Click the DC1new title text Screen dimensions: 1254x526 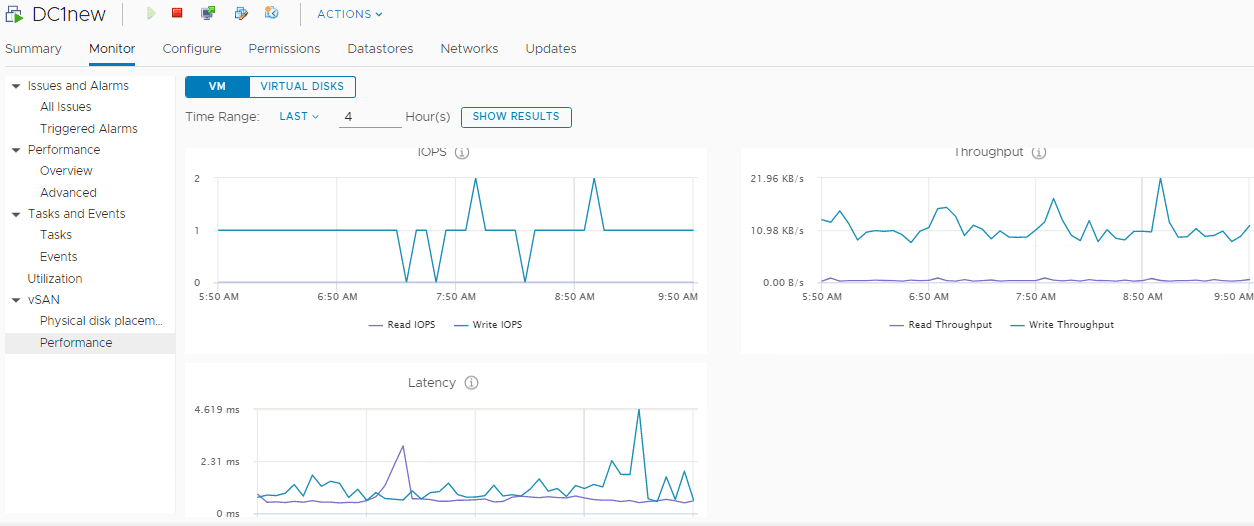coord(69,14)
